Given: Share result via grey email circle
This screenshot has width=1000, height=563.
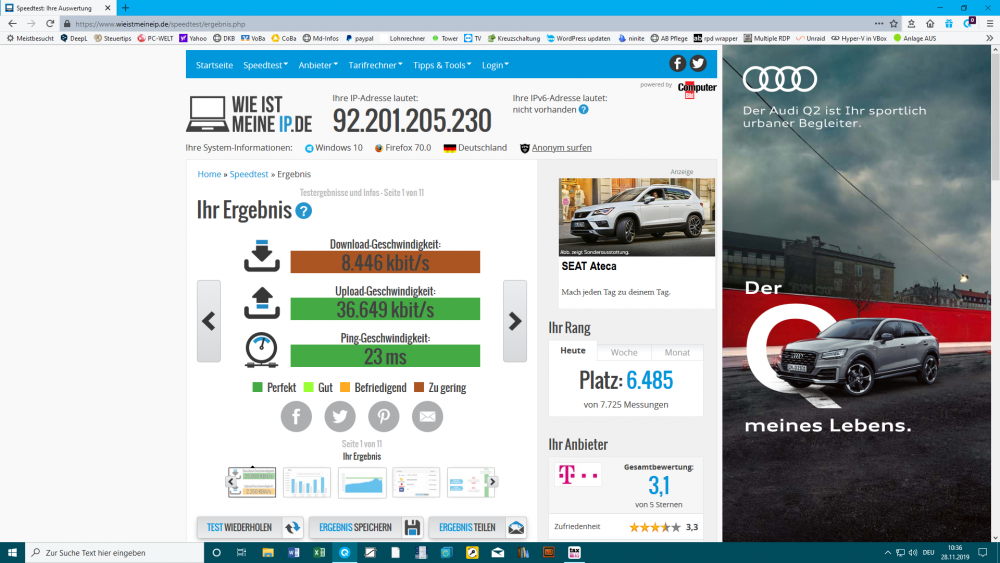Looking at the screenshot, I should click(x=427, y=416).
